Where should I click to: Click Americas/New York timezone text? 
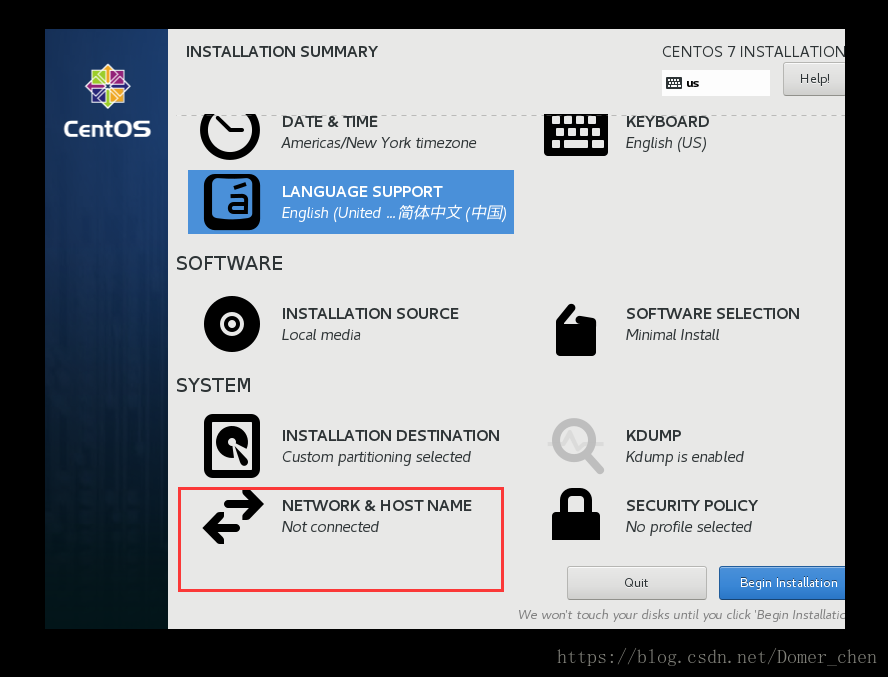[x=379, y=143]
